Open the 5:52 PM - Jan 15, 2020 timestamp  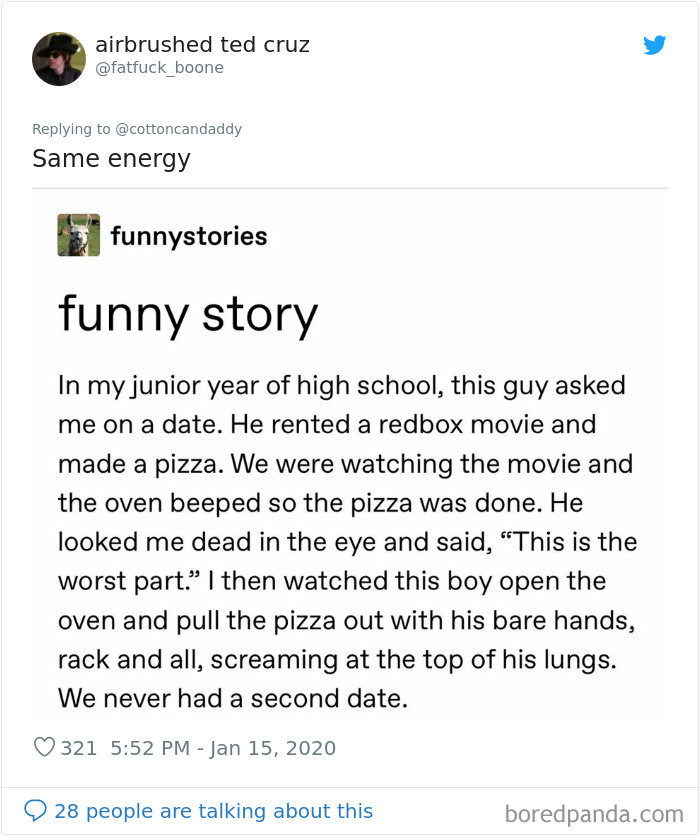(223, 748)
